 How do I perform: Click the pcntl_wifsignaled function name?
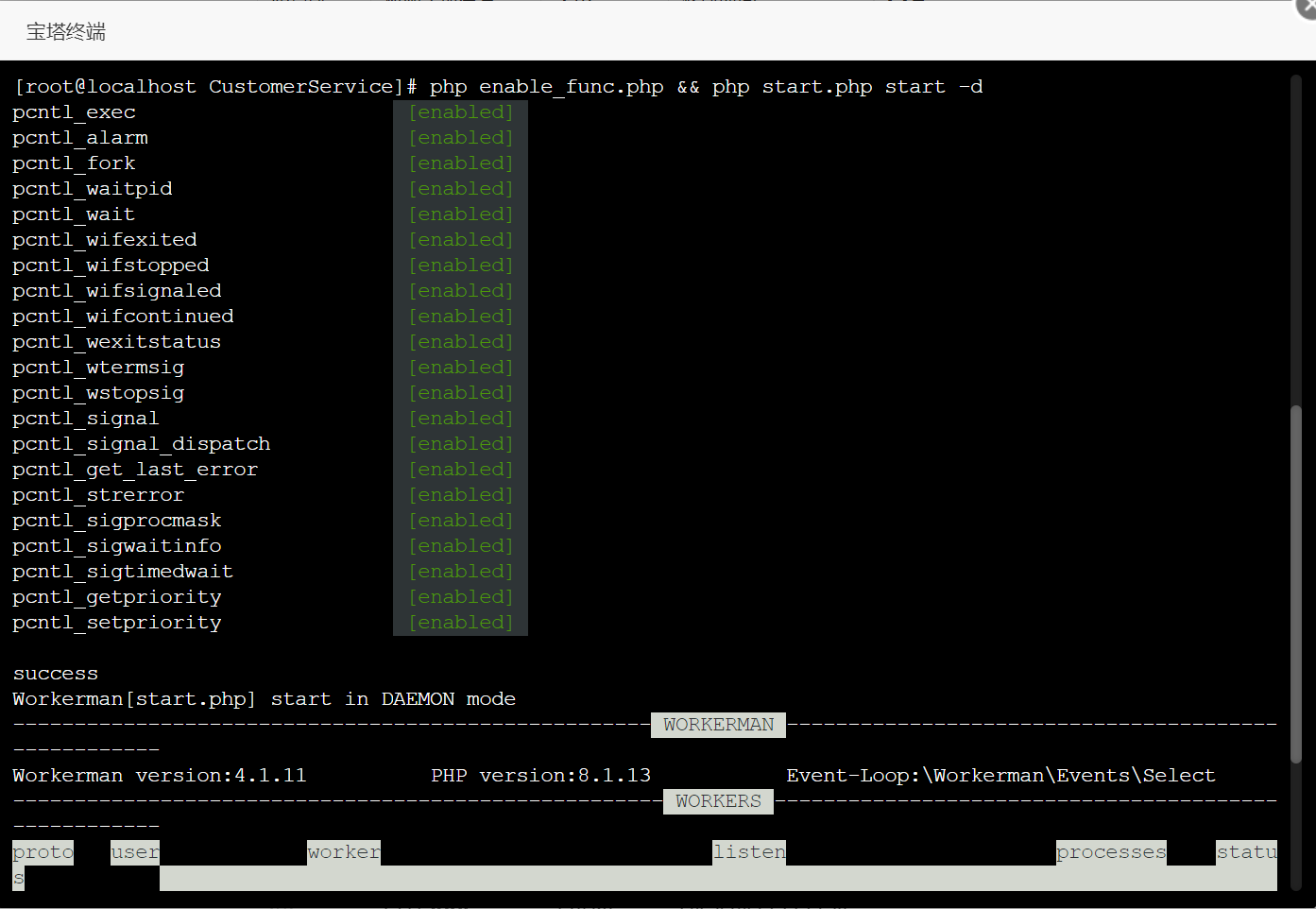pyautogui.click(x=117, y=291)
